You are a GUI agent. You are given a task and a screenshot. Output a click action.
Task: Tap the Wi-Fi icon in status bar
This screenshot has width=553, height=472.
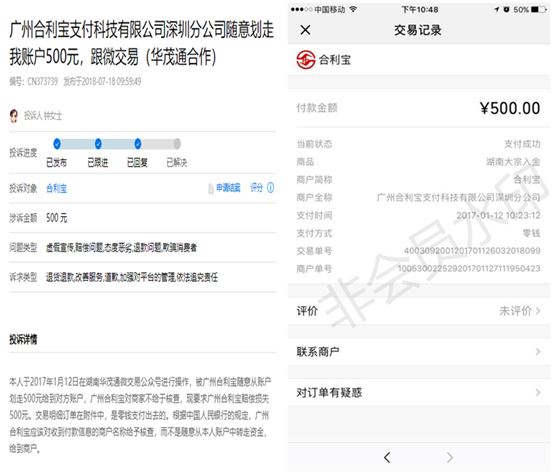coord(353,9)
